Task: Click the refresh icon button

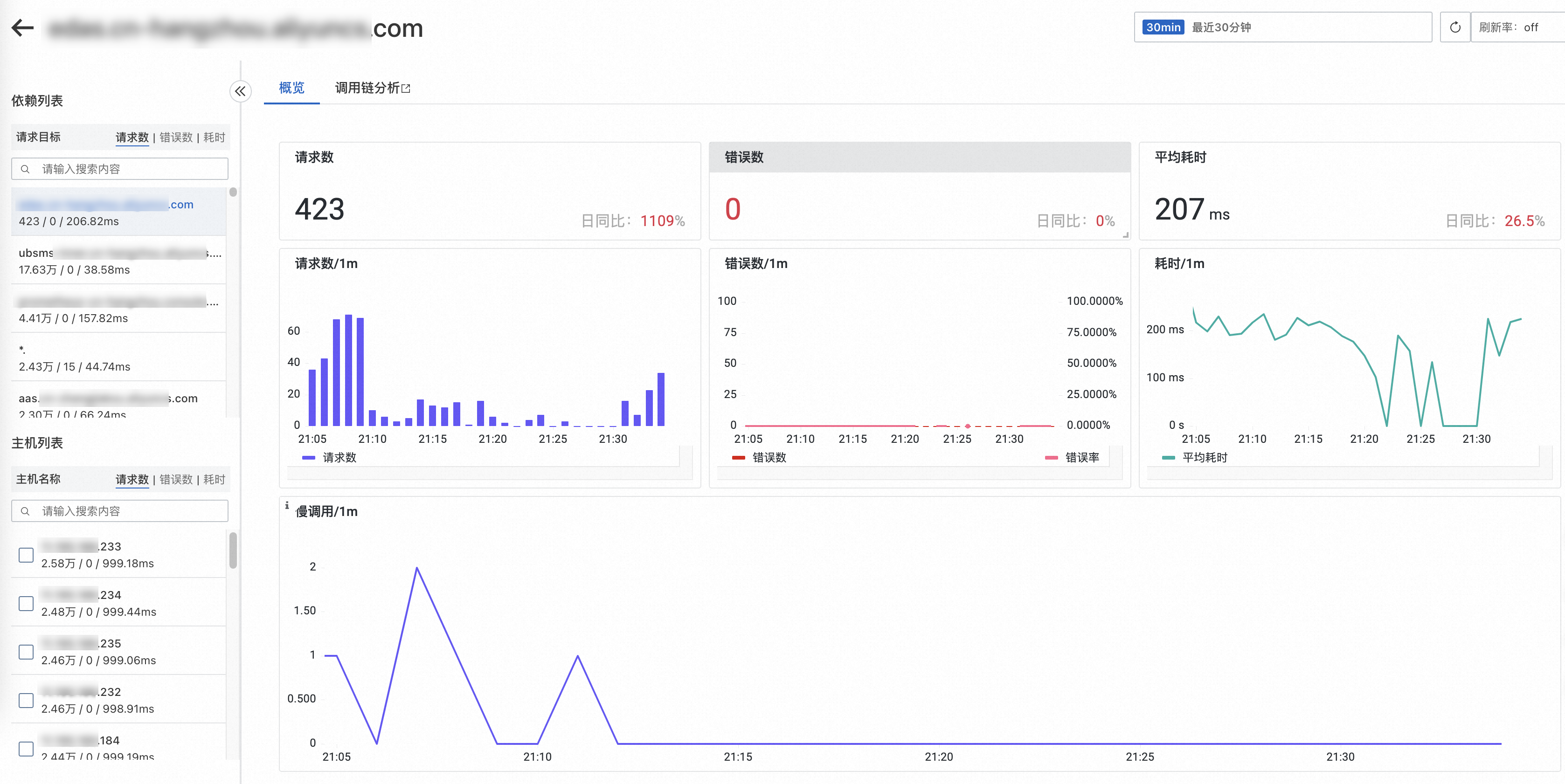Action: click(x=1454, y=28)
